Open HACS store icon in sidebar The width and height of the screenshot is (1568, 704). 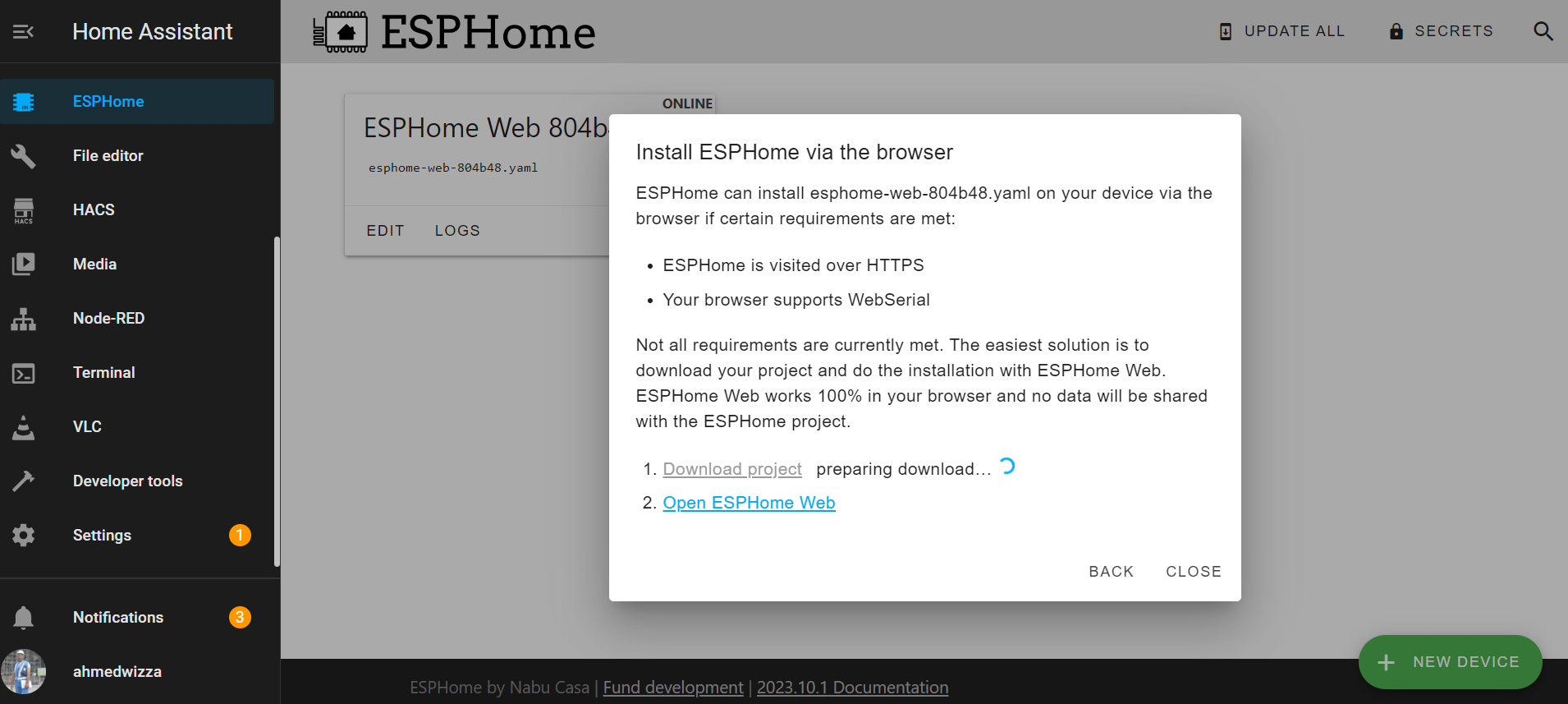coord(23,210)
